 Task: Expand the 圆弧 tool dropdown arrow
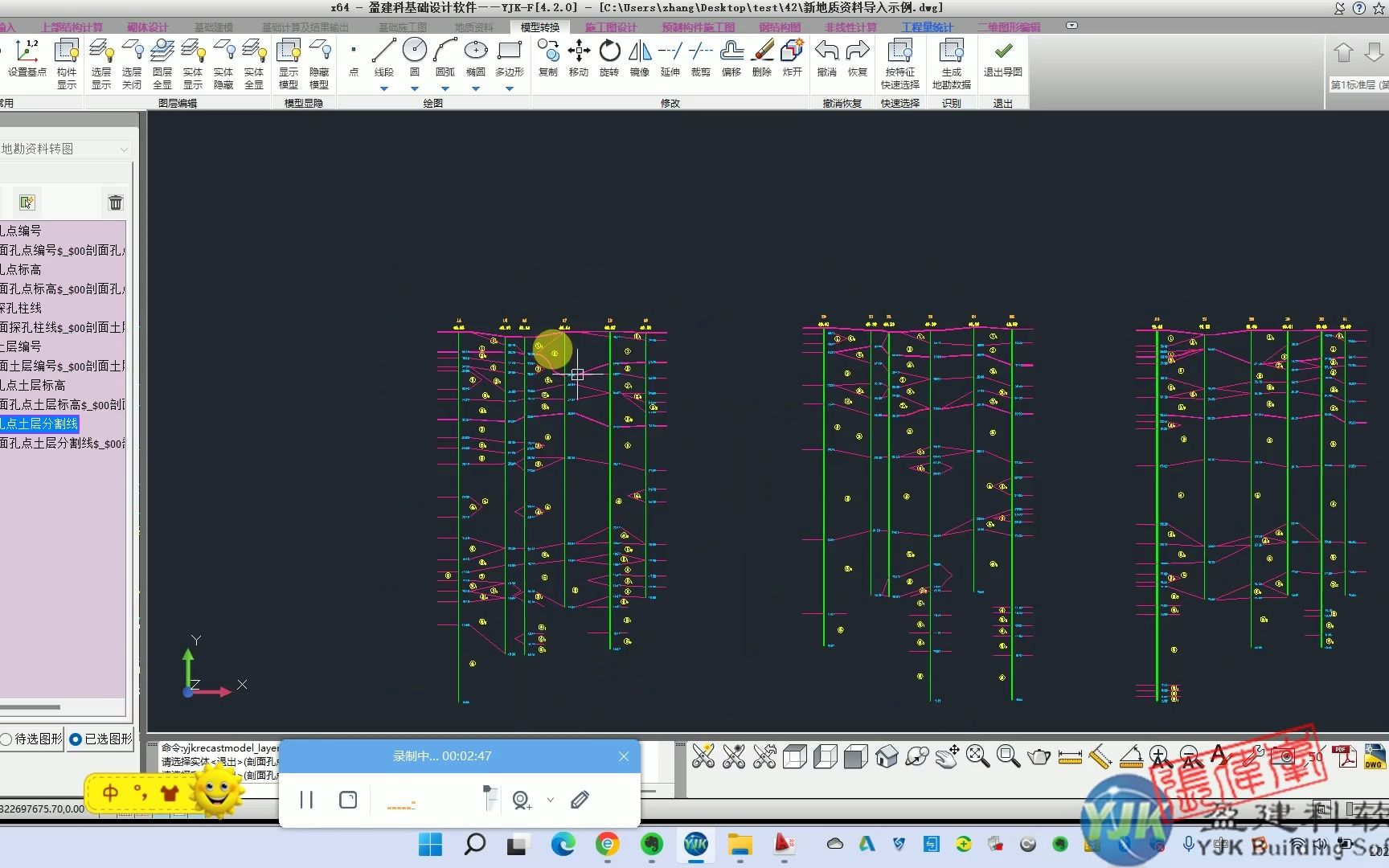click(x=445, y=88)
